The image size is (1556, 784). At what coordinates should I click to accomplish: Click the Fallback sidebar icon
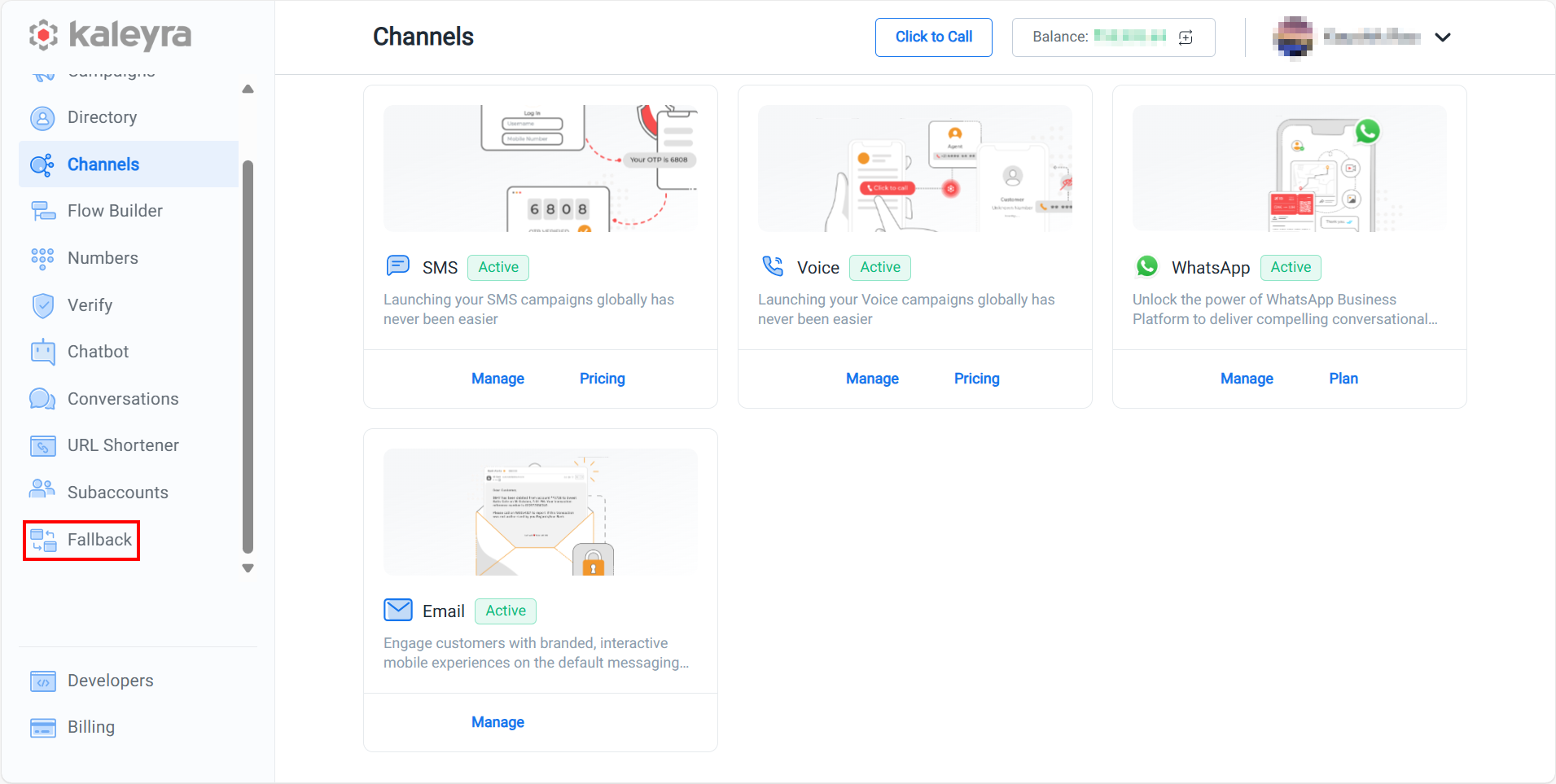pyautogui.click(x=42, y=540)
